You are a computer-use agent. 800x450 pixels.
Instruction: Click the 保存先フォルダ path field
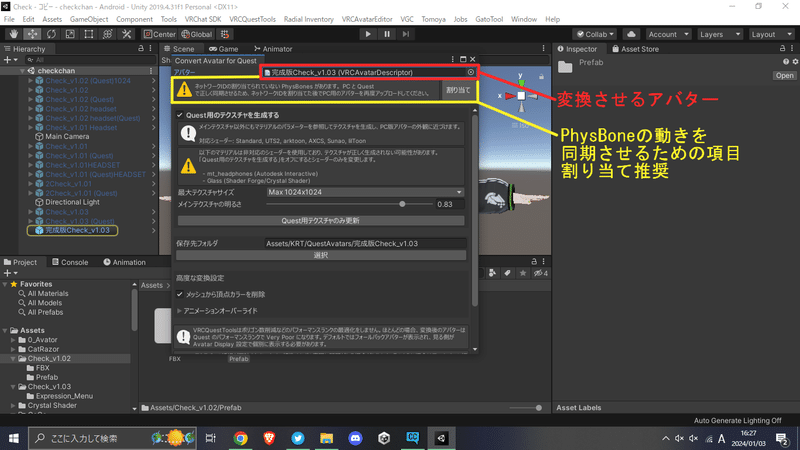tap(365, 243)
